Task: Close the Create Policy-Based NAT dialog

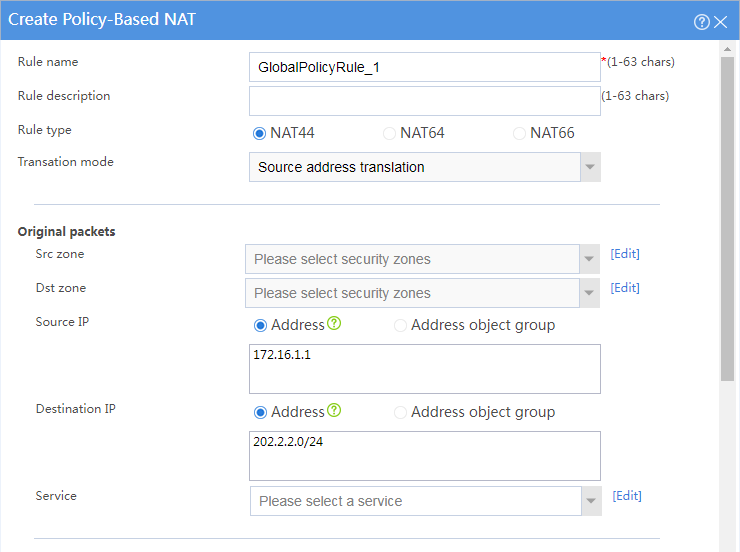Action: tap(721, 22)
